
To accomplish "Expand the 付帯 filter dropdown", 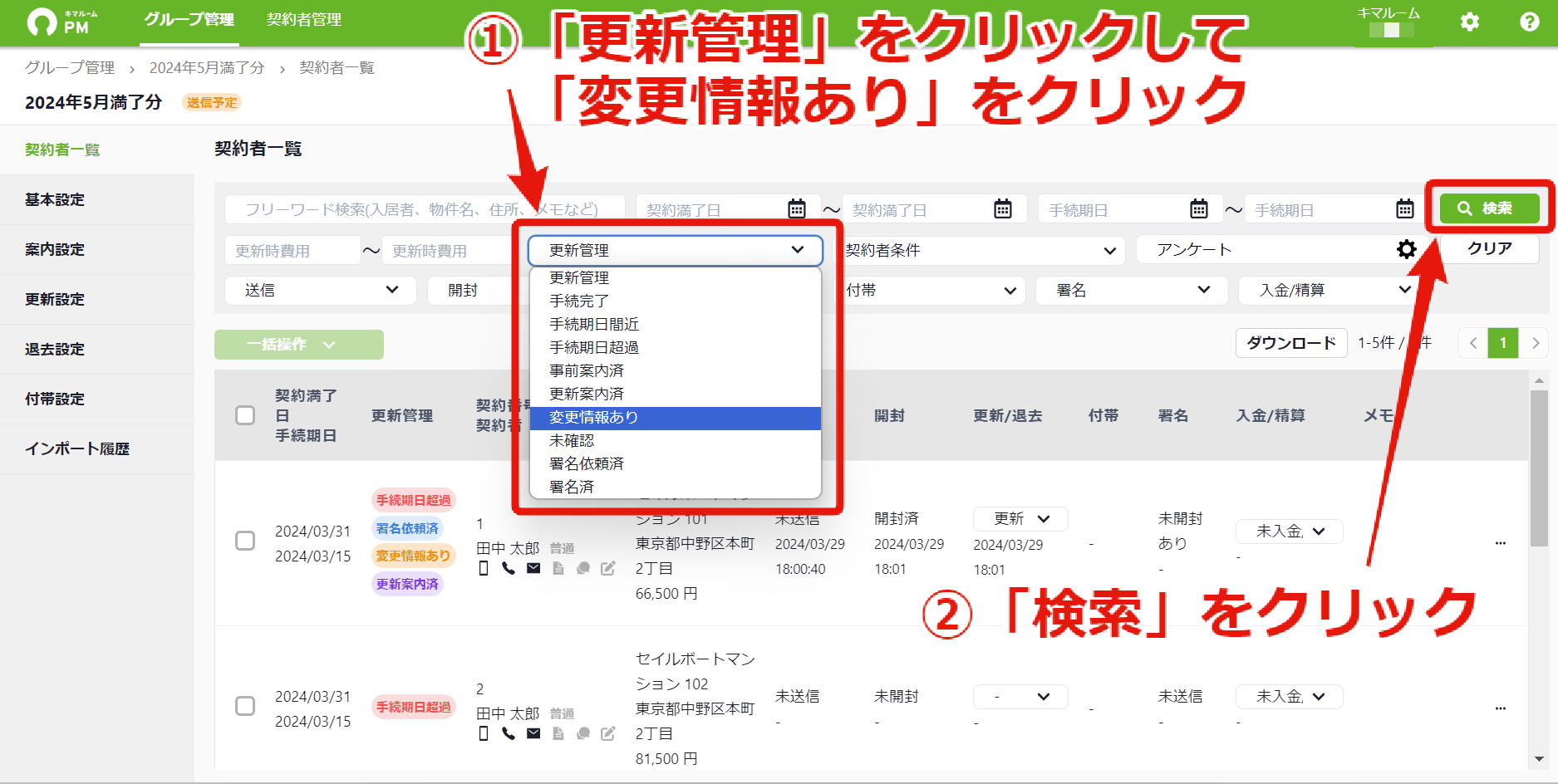I will point(931,290).
